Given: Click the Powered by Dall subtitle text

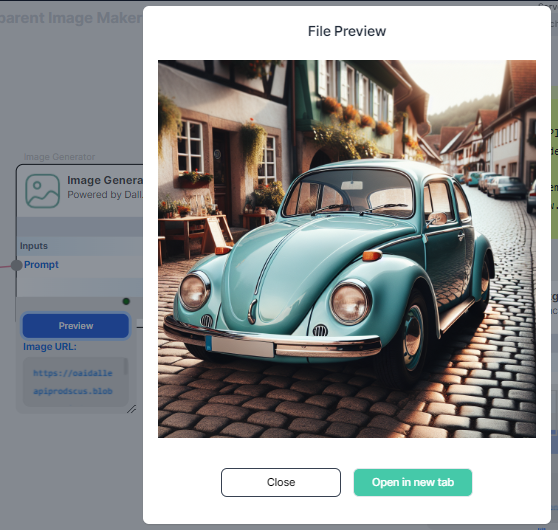Looking at the screenshot, I should coord(105,195).
